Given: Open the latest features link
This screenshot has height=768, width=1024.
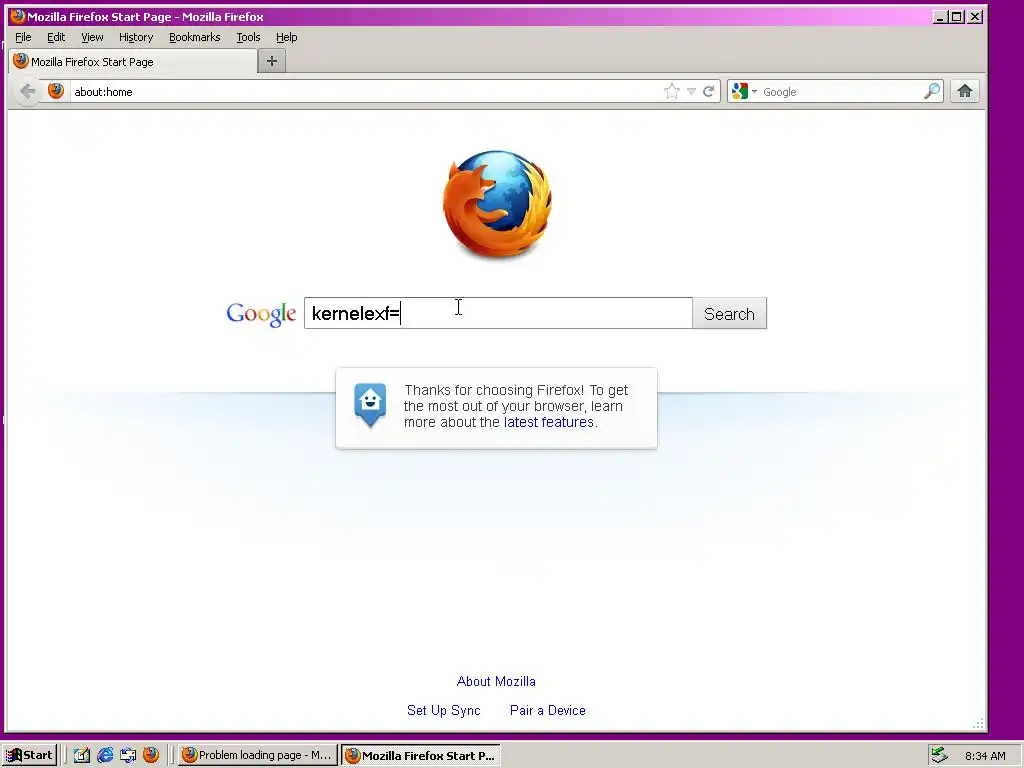Looking at the screenshot, I should (x=549, y=422).
